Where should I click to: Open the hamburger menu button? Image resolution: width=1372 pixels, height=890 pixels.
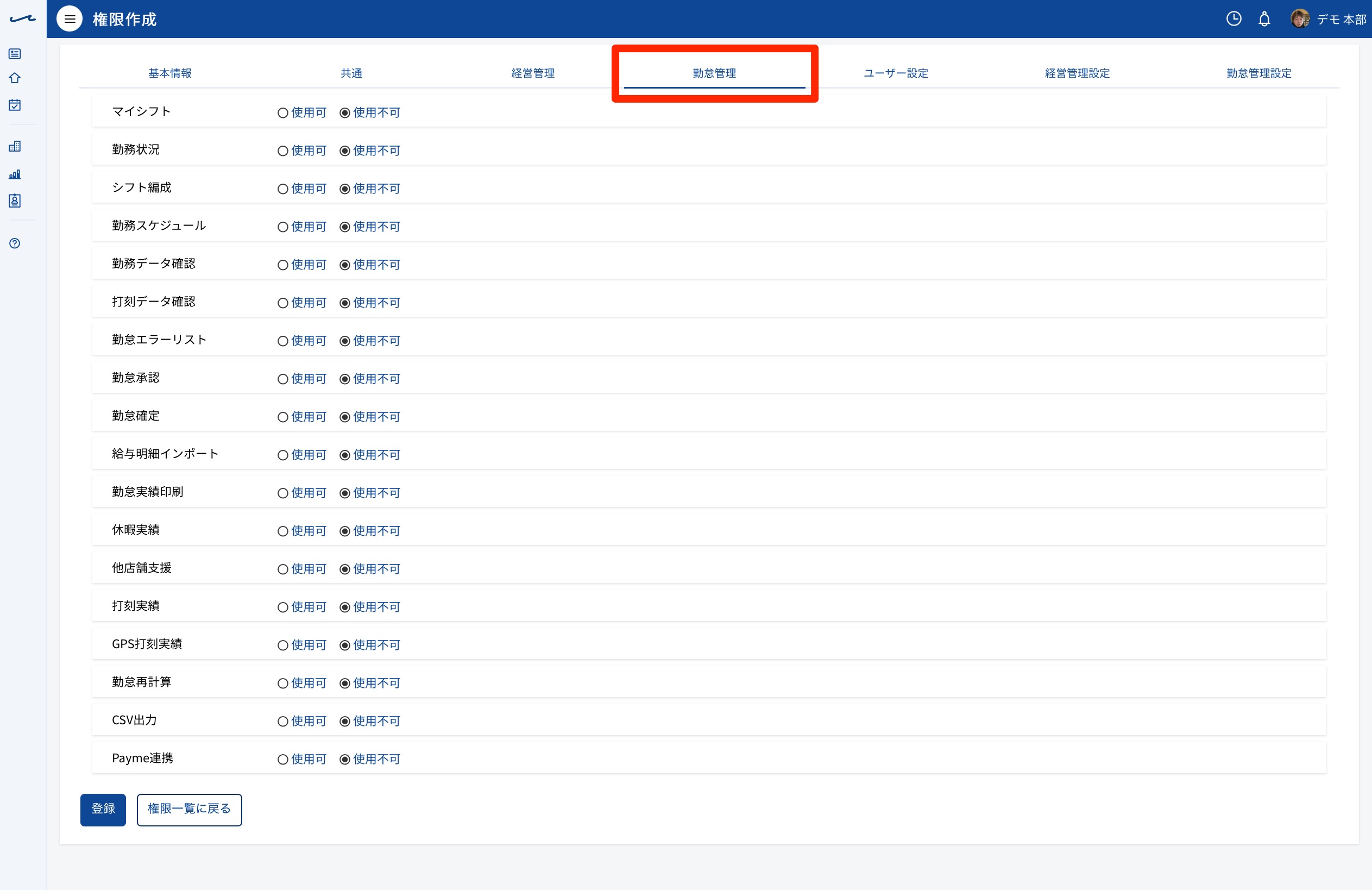click(69, 19)
